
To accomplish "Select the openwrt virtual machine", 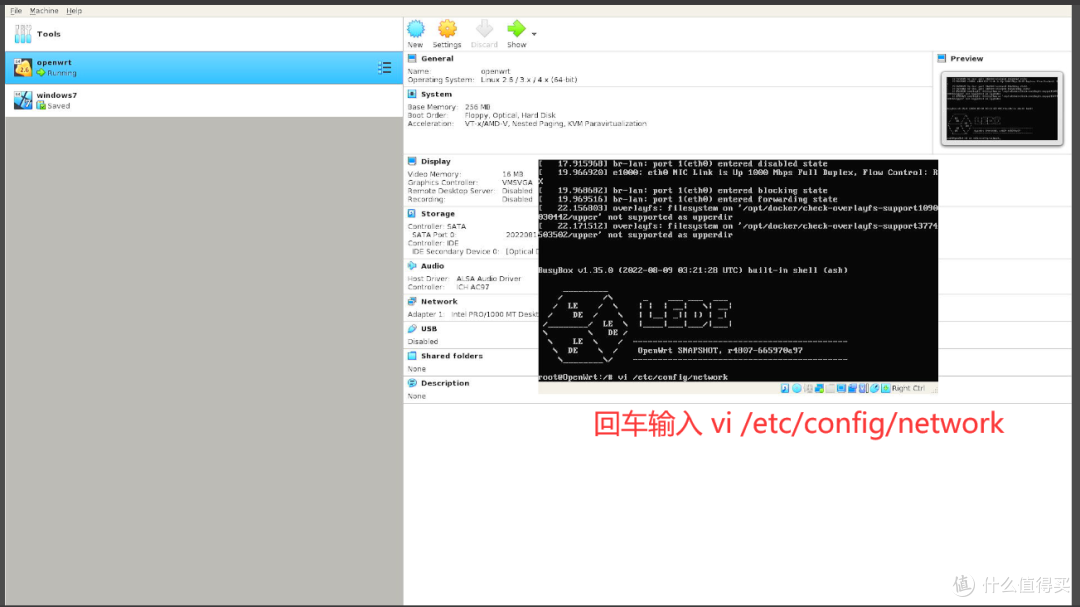I will pyautogui.click(x=204, y=68).
